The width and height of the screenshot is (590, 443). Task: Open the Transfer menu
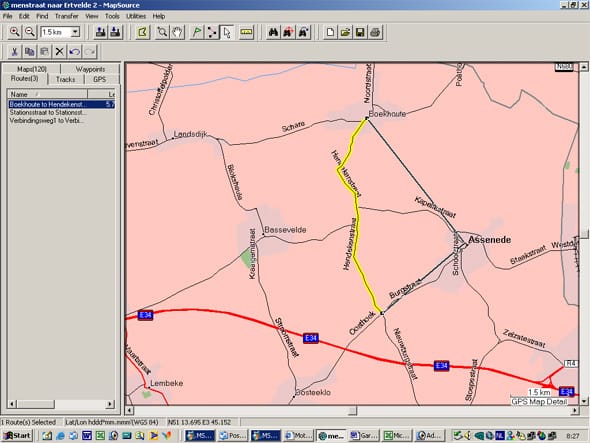tap(67, 16)
